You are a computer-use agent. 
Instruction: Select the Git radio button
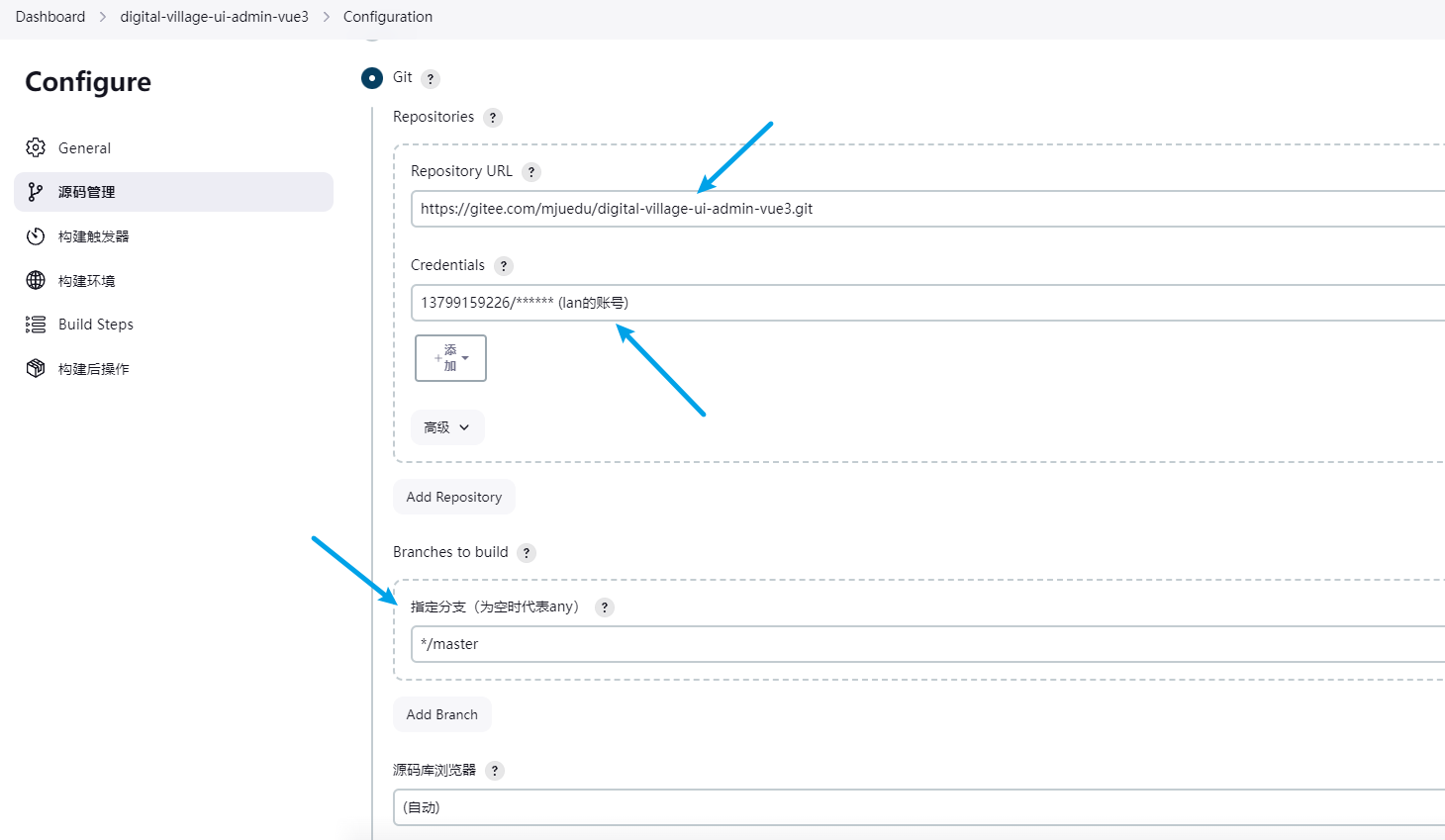coord(372,78)
